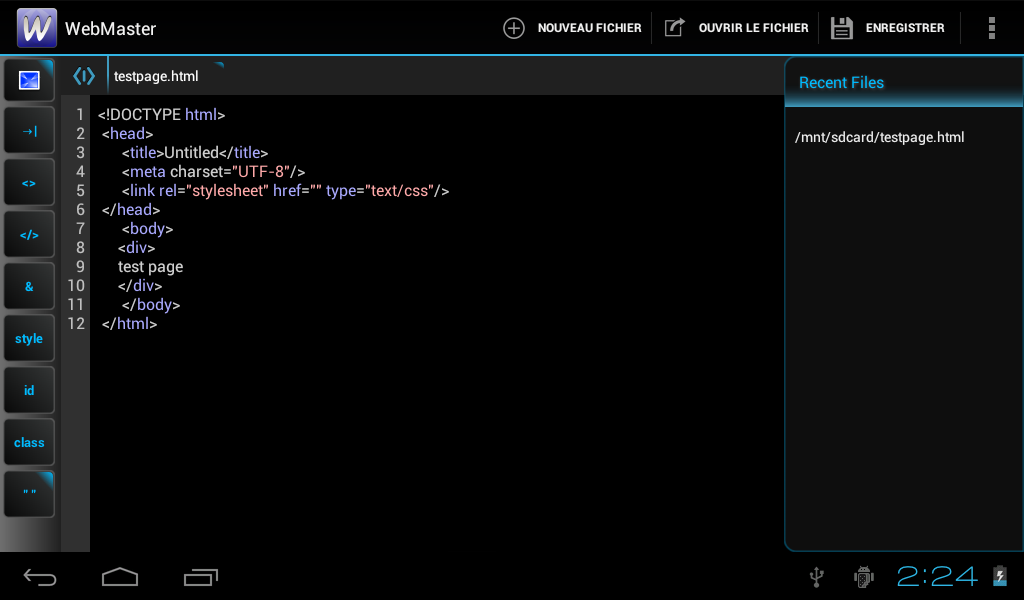This screenshot has width=1024, height=600.
Task: Insert quotation marks using the quotes button
Action: (29, 493)
